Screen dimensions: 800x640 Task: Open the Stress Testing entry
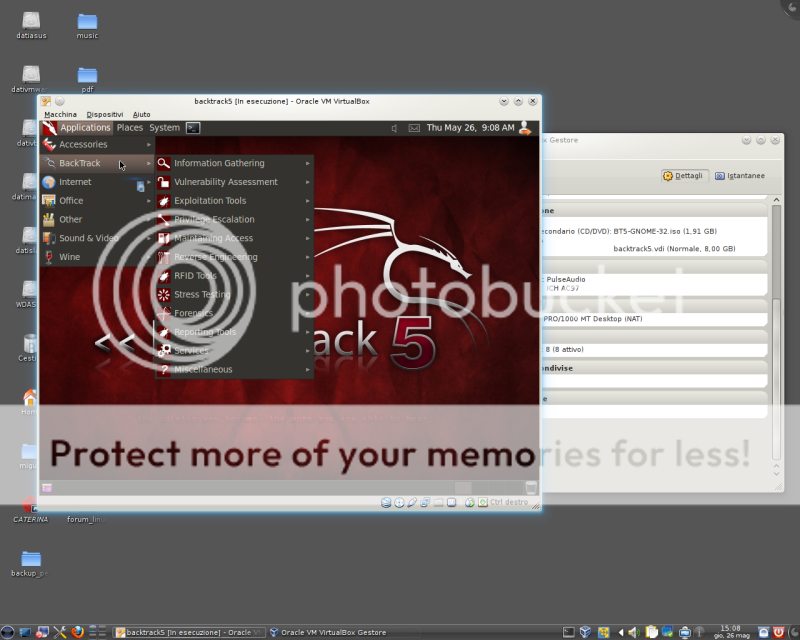point(235,294)
